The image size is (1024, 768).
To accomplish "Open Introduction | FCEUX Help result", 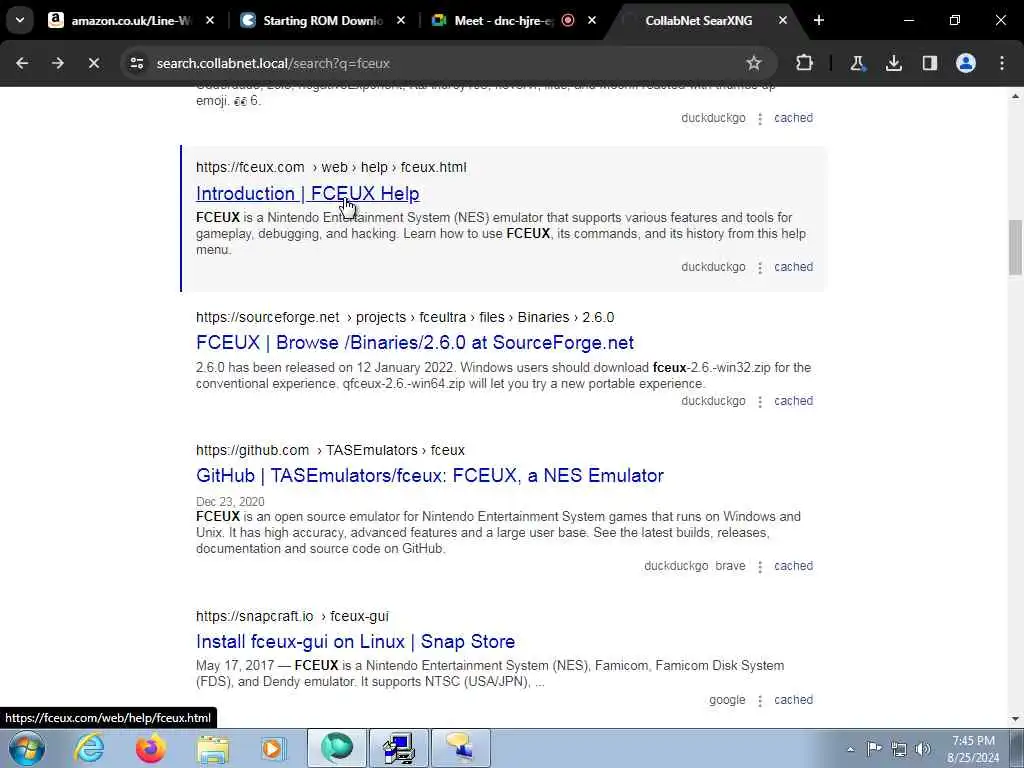I will point(308,194).
